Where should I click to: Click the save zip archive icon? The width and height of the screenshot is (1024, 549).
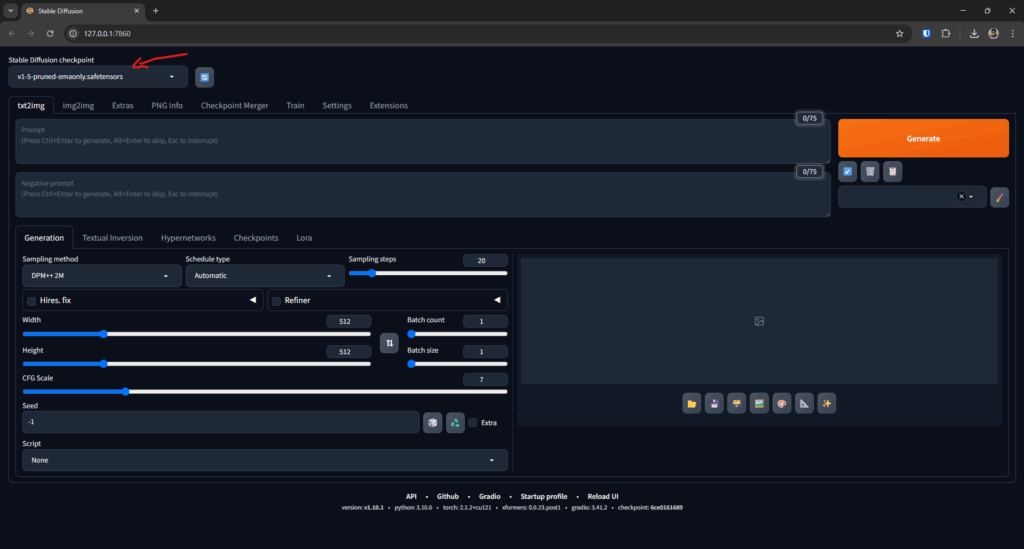click(x=737, y=403)
